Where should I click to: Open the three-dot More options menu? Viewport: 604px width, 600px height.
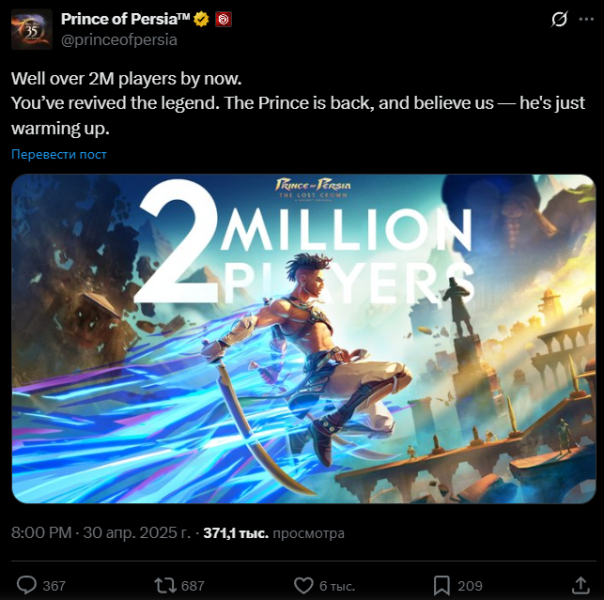[x=586, y=20]
